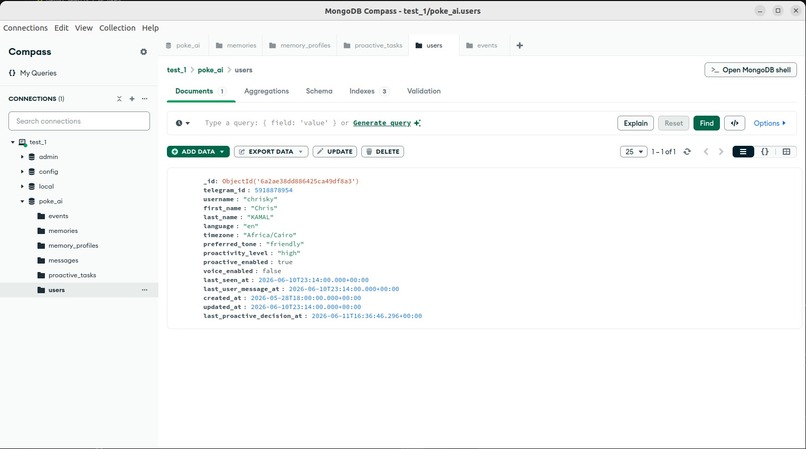Expand the local database

tap(22, 186)
